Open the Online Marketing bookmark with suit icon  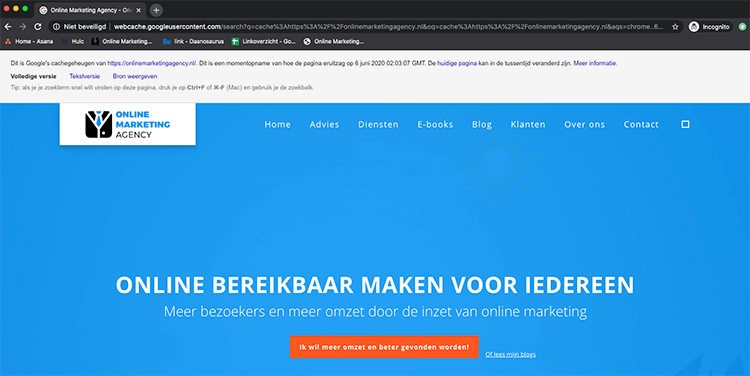click(121, 42)
